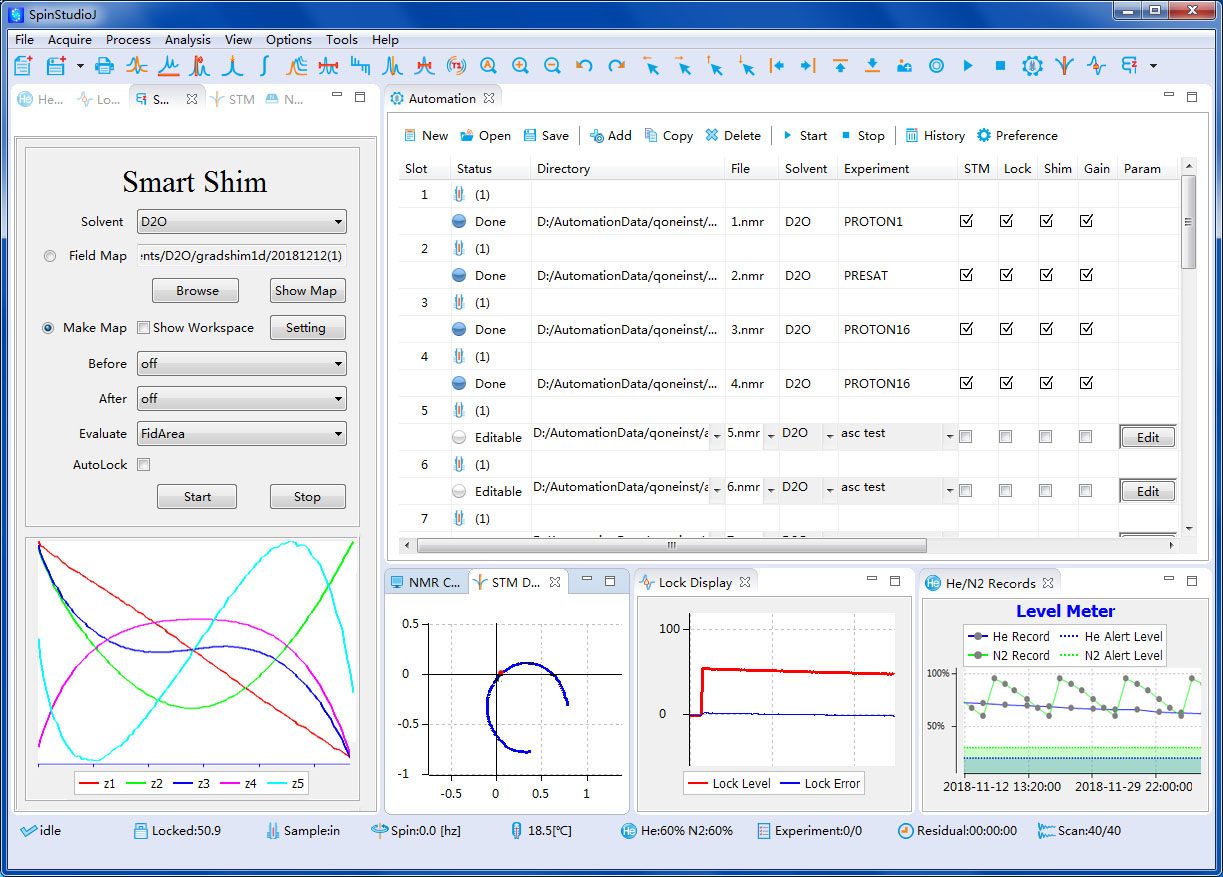Click the STM tuning fork toolbar icon
The height and width of the screenshot is (877, 1223).
[x=1064, y=66]
